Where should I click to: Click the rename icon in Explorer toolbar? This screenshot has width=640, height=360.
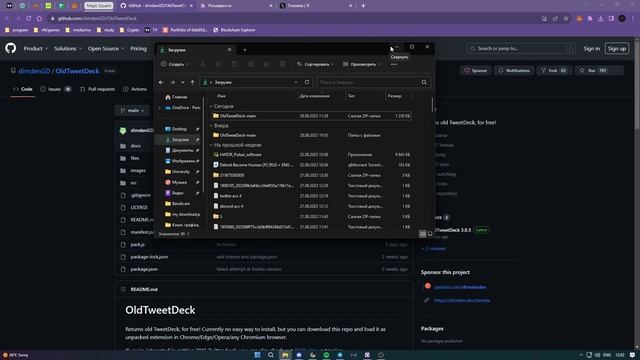click(251, 64)
